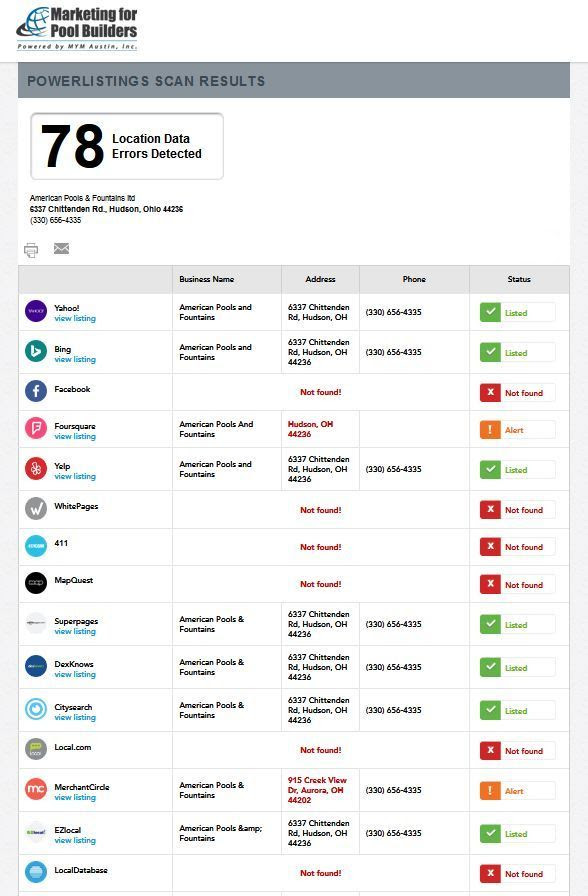Click the Bing logo icon

36,351
